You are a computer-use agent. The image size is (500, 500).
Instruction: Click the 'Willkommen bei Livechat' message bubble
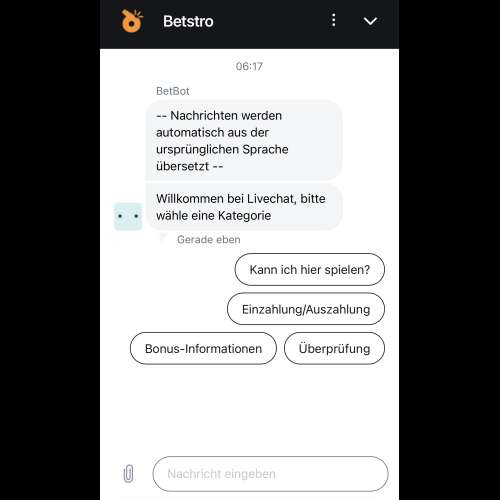click(x=244, y=207)
